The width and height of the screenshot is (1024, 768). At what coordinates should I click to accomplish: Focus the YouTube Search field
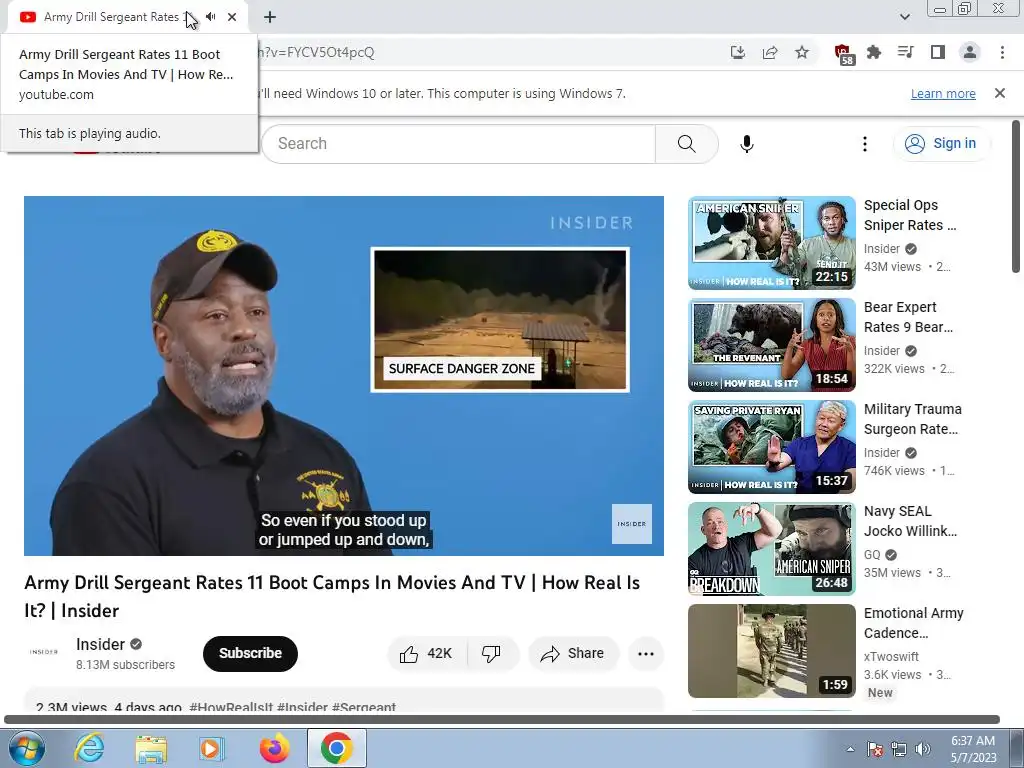[x=458, y=144]
